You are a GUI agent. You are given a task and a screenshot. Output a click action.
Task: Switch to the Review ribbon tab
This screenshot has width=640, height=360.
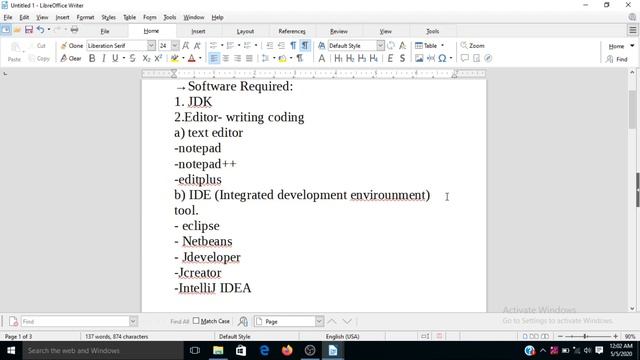tap(339, 31)
